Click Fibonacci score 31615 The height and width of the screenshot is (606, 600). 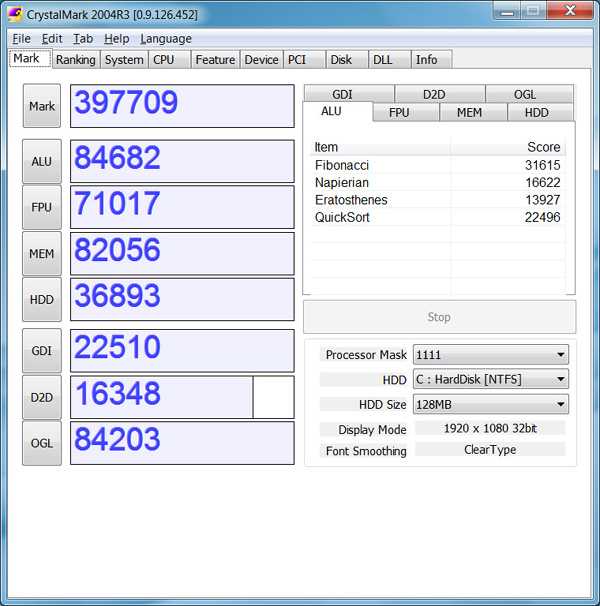(x=542, y=165)
